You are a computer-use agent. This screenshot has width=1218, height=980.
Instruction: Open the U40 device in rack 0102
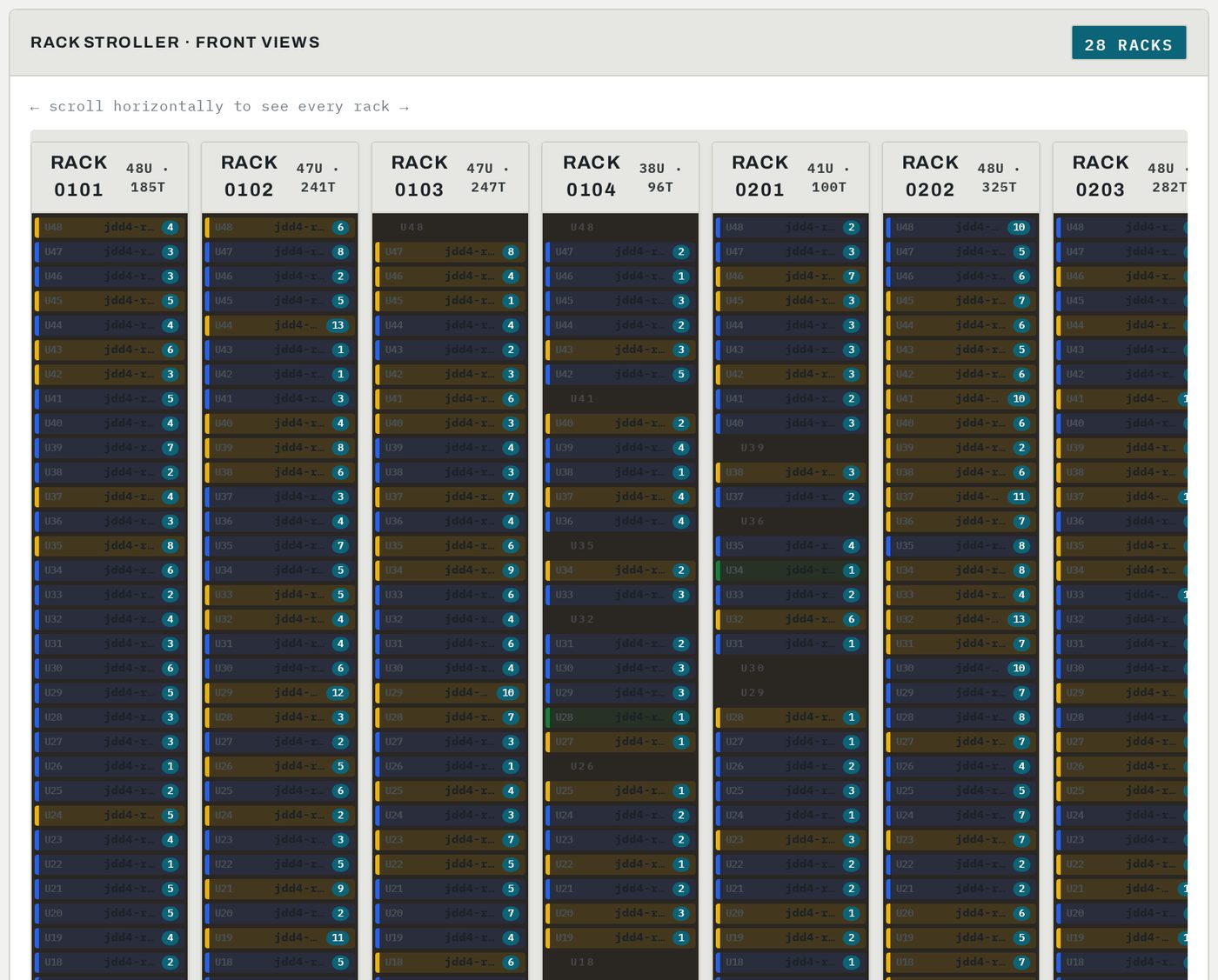tap(280, 423)
